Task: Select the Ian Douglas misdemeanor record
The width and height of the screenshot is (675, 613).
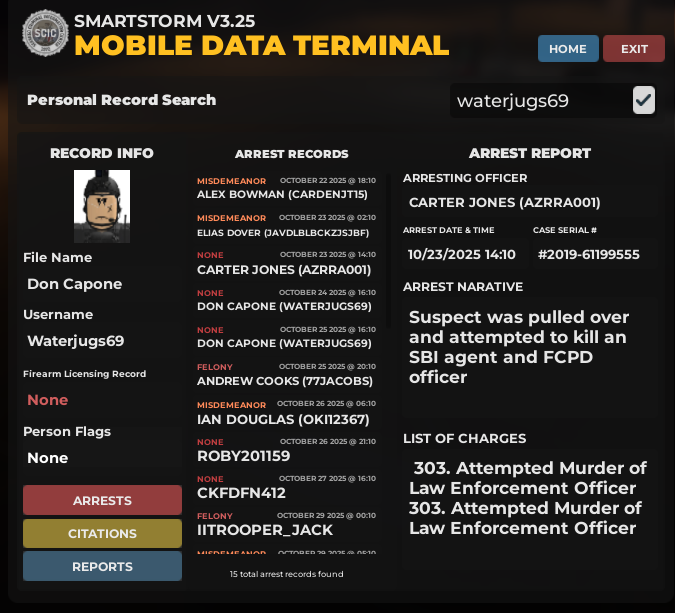Action: tap(286, 412)
